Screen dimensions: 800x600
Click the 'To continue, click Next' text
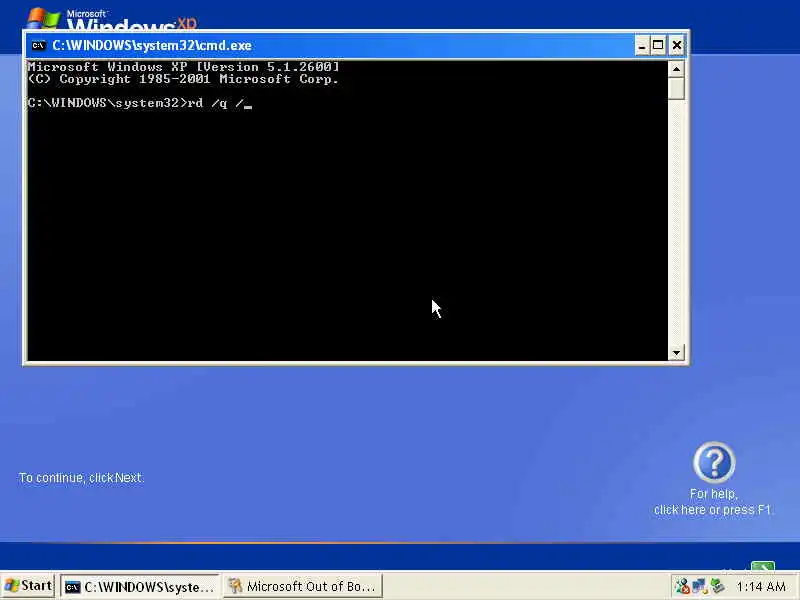[x=81, y=478]
